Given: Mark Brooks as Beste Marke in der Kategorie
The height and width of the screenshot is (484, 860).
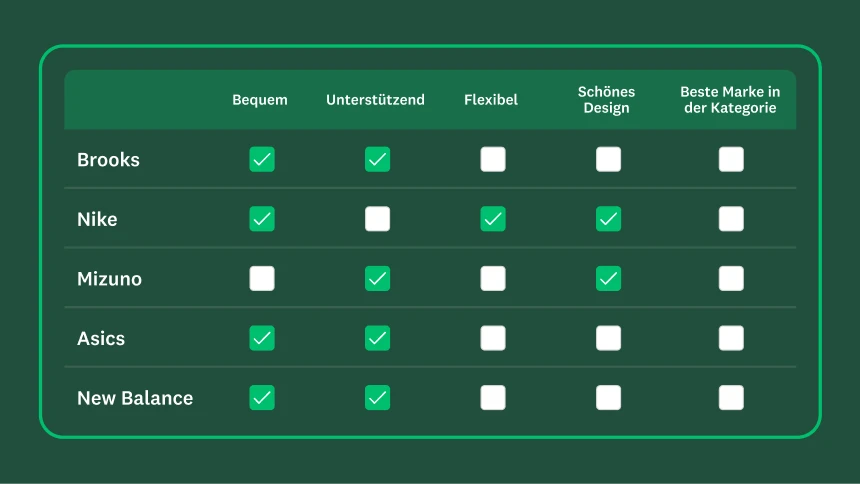Looking at the screenshot, I should coord(731,159).
